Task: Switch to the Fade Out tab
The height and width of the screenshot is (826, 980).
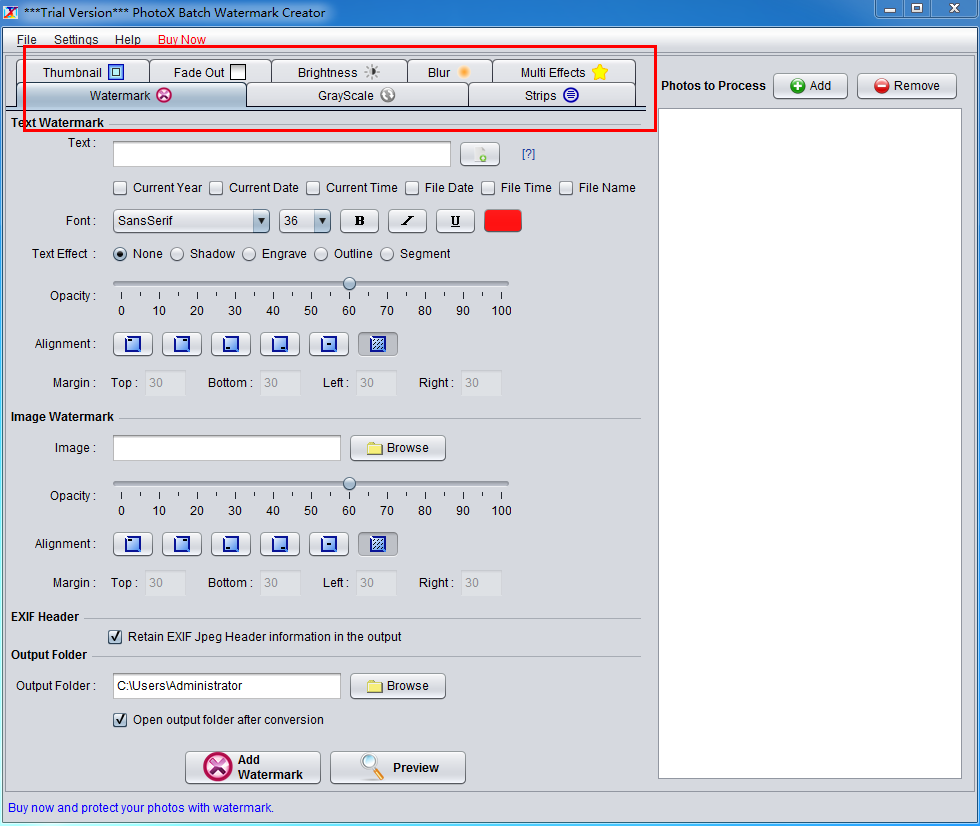Action: 210,72
